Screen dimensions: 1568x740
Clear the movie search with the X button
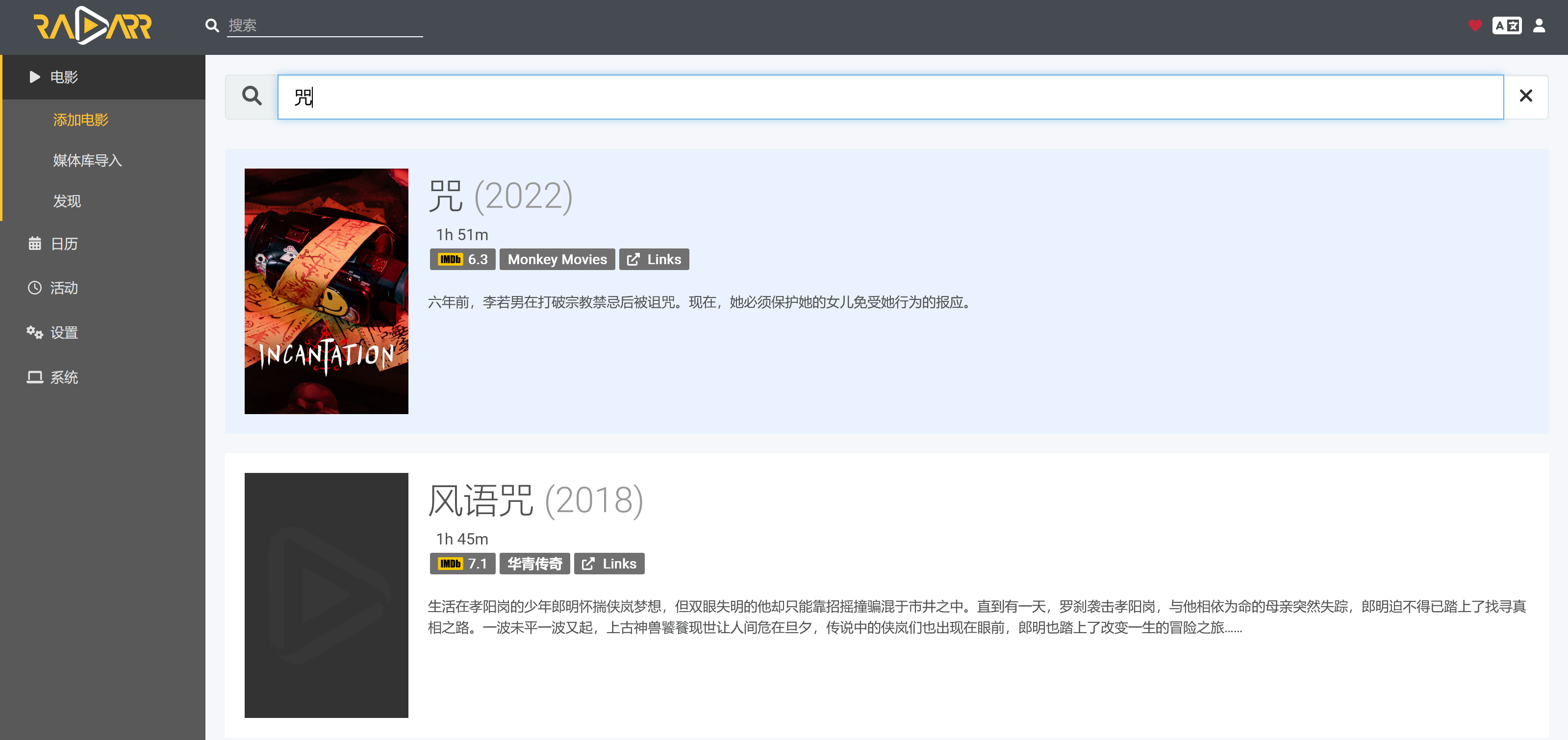[1525, 96]
